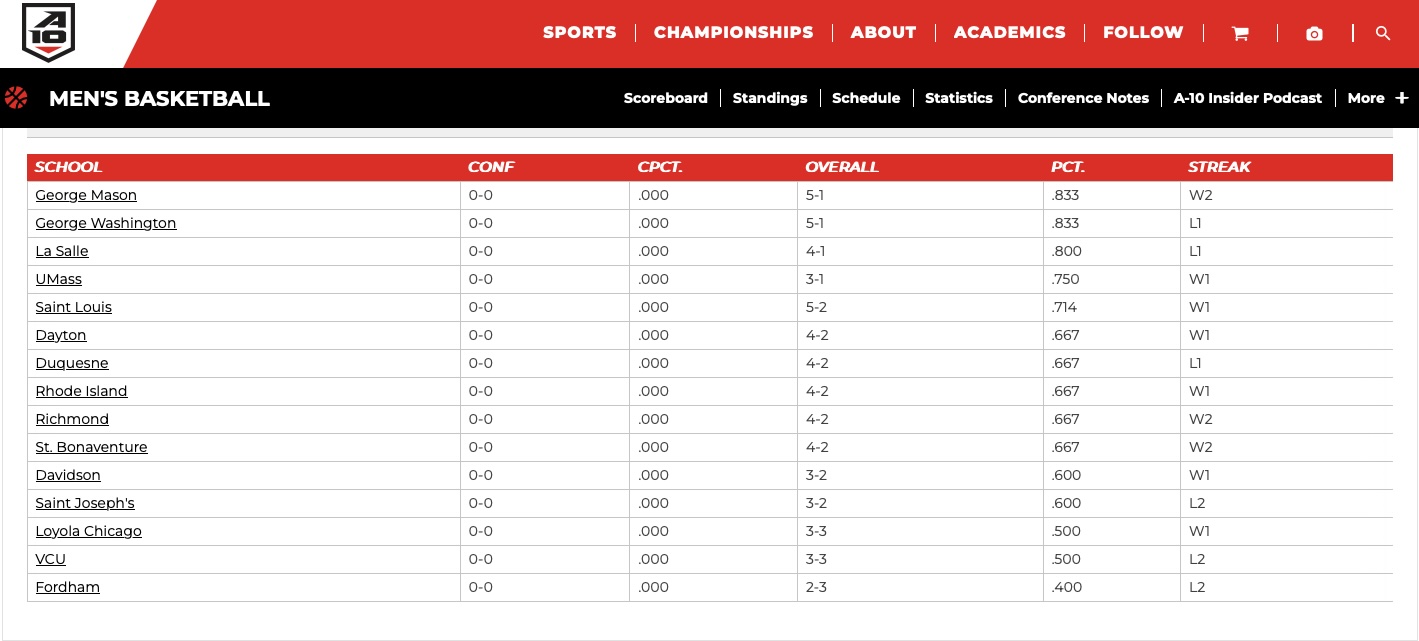Open the Sports navigation menu
Image resolution: width=1419 pixels, height=641 pixels.
point(579,33)
